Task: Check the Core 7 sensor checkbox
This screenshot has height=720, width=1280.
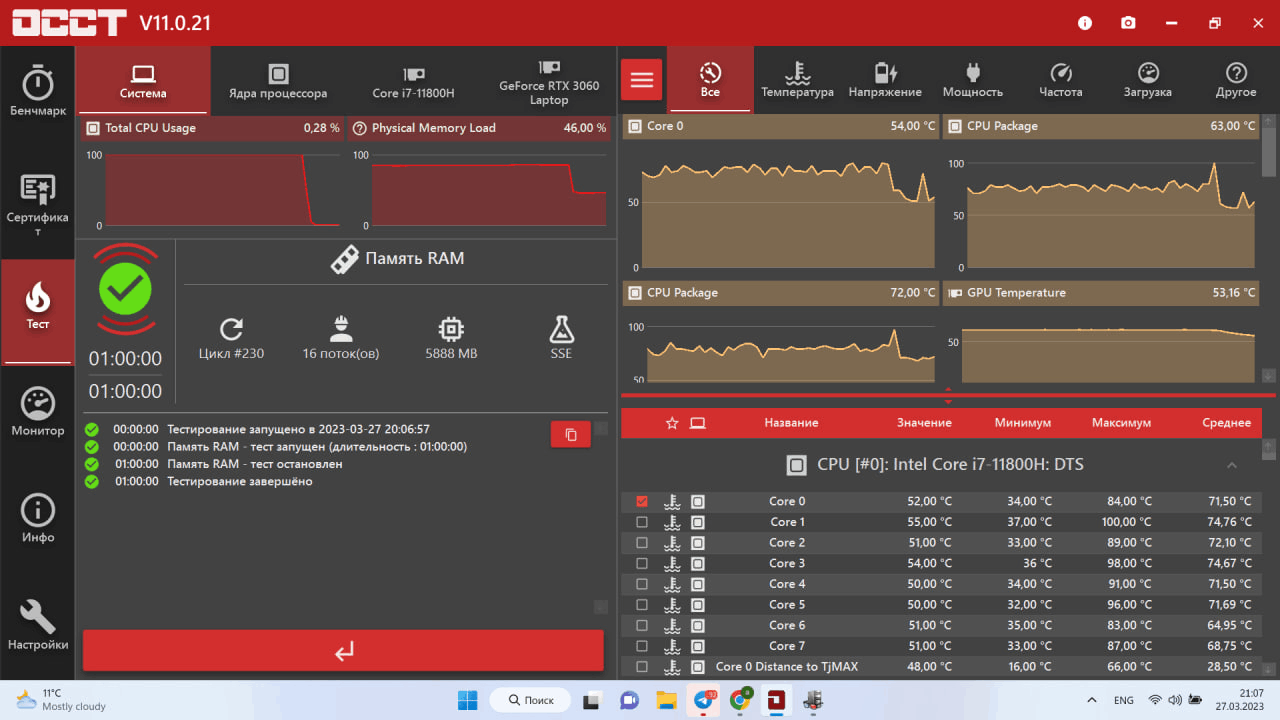Action: pyautogui.click(x=642, y=646)
